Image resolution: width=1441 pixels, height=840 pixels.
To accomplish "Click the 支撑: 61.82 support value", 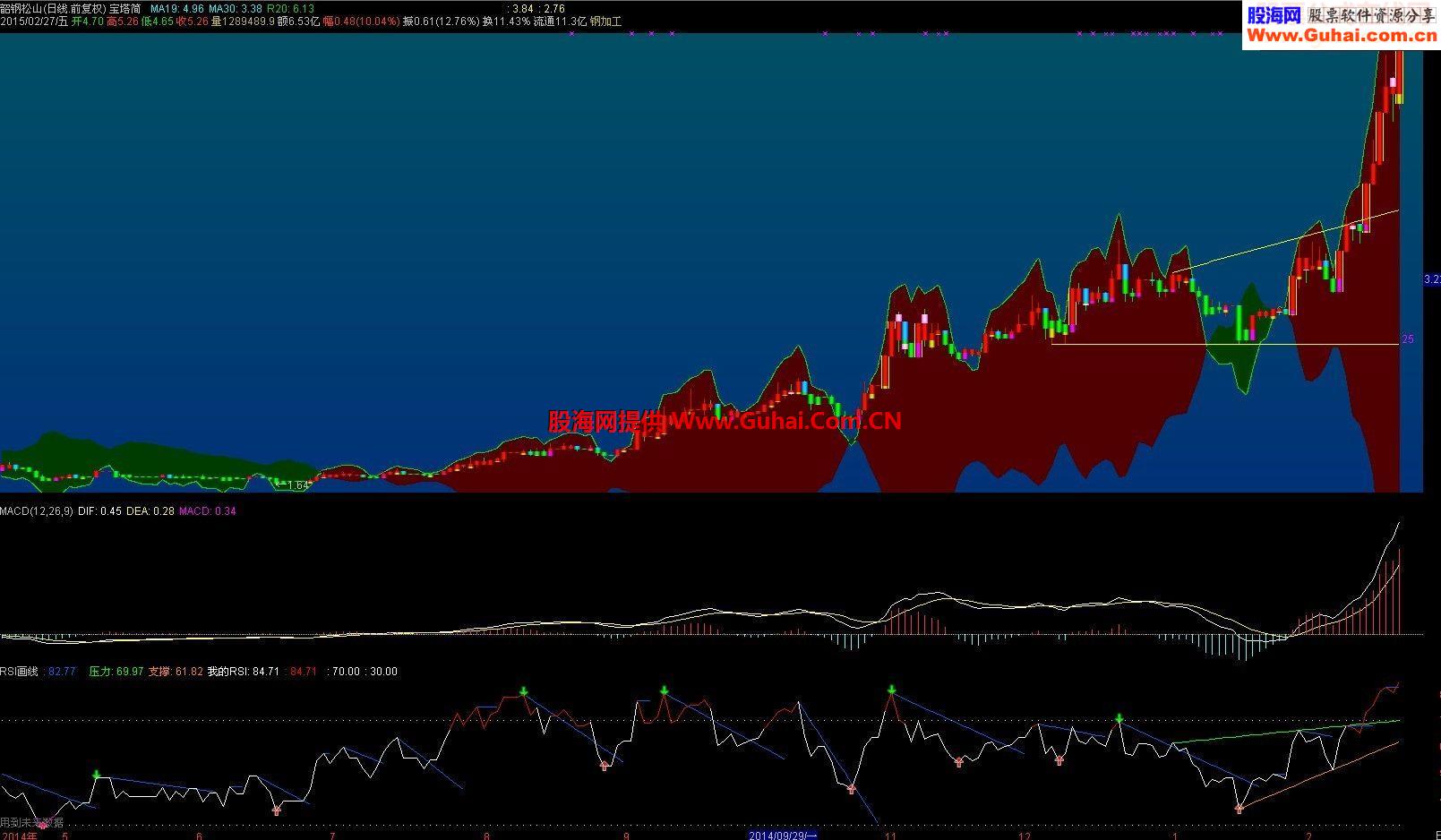I will (176, 672).
